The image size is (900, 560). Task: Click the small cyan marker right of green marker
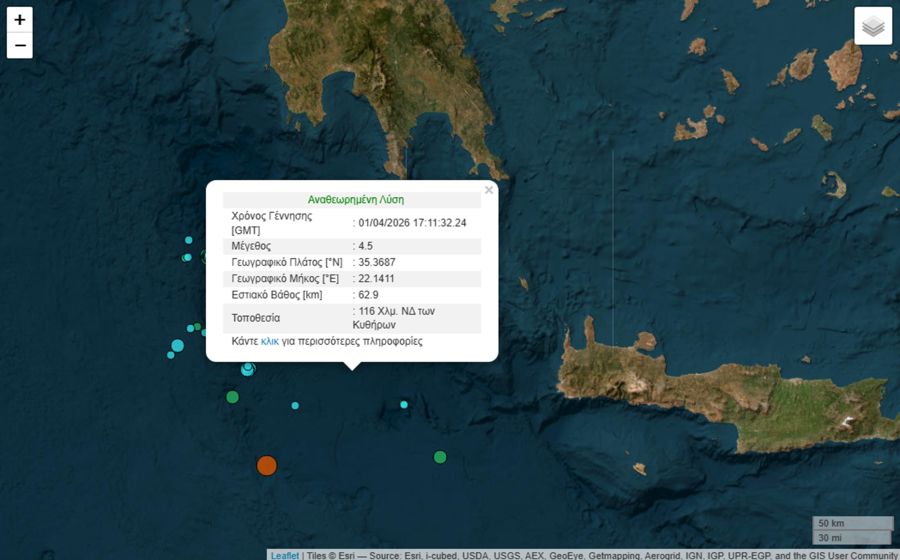click(x=295, y=405)
